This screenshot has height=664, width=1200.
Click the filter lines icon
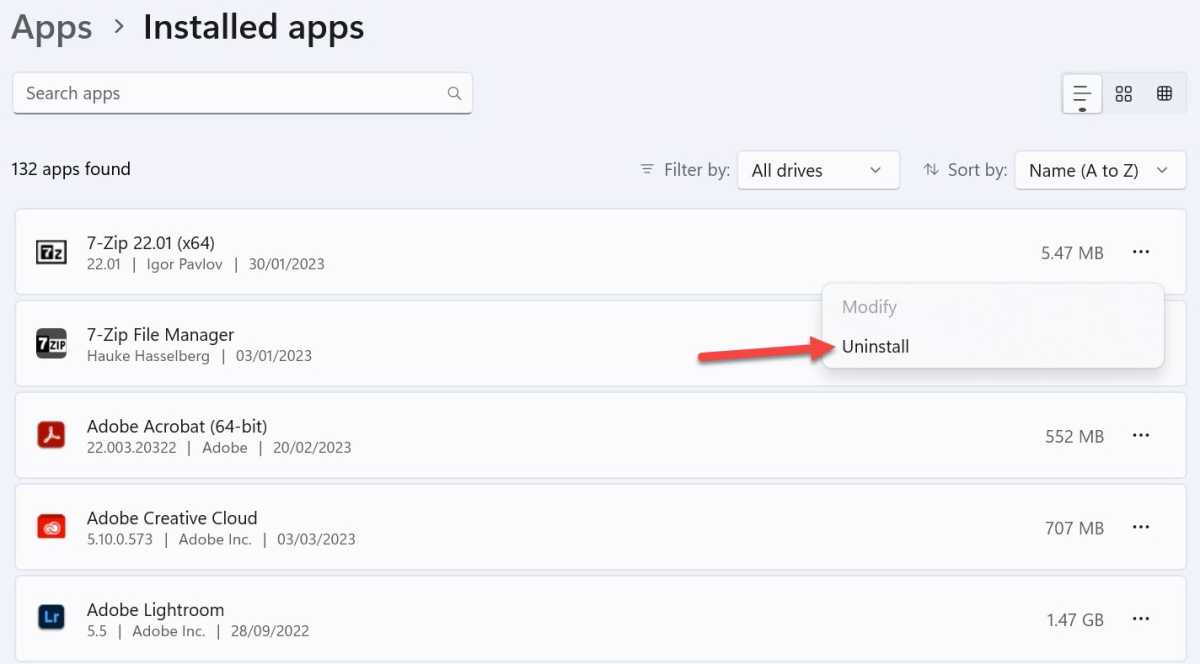647,170
